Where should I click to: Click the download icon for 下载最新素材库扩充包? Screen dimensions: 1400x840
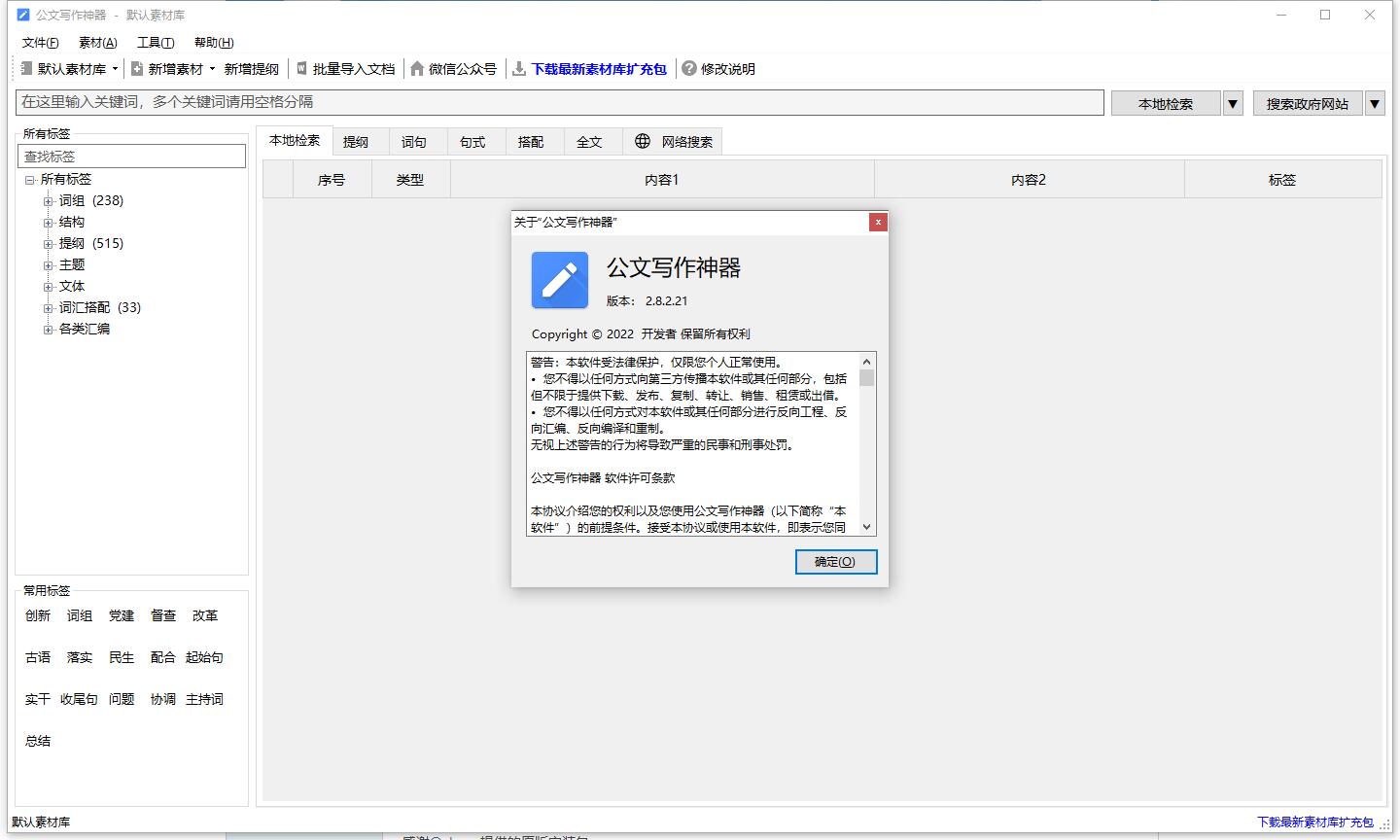pos(520,69)
